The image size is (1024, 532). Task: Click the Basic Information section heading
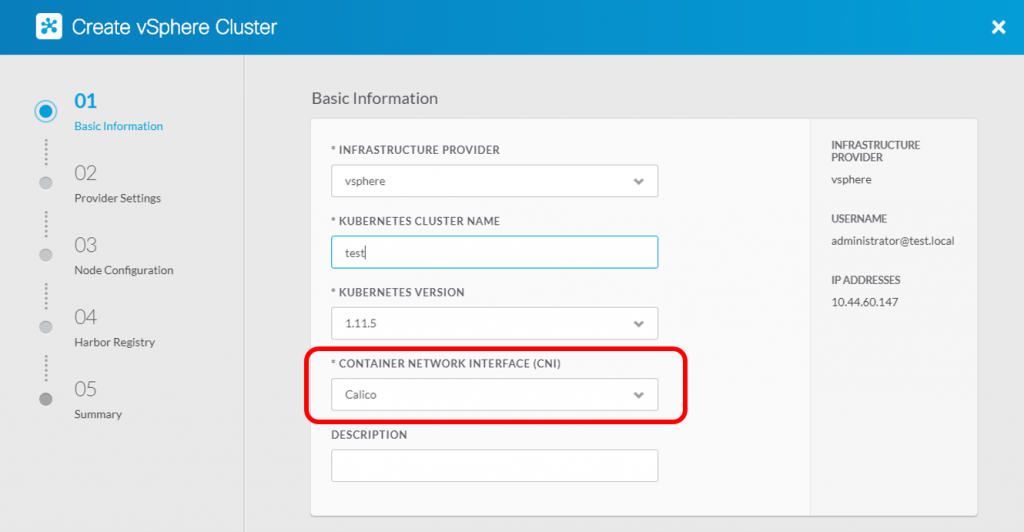pyautogui.click(x=375, y=98)
